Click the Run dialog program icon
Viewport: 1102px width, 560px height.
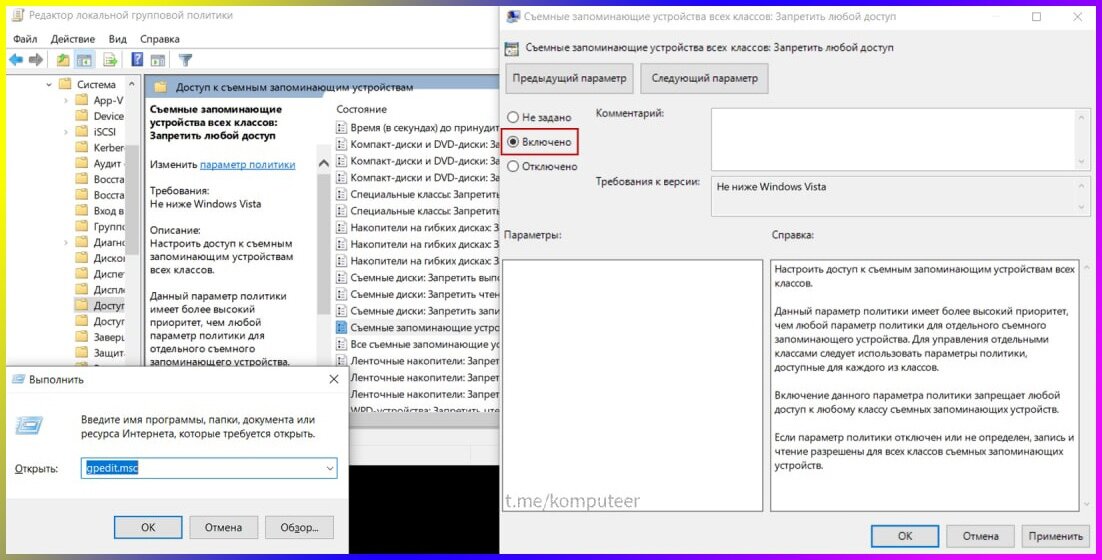pyautogui.click(x=29, y=425)
